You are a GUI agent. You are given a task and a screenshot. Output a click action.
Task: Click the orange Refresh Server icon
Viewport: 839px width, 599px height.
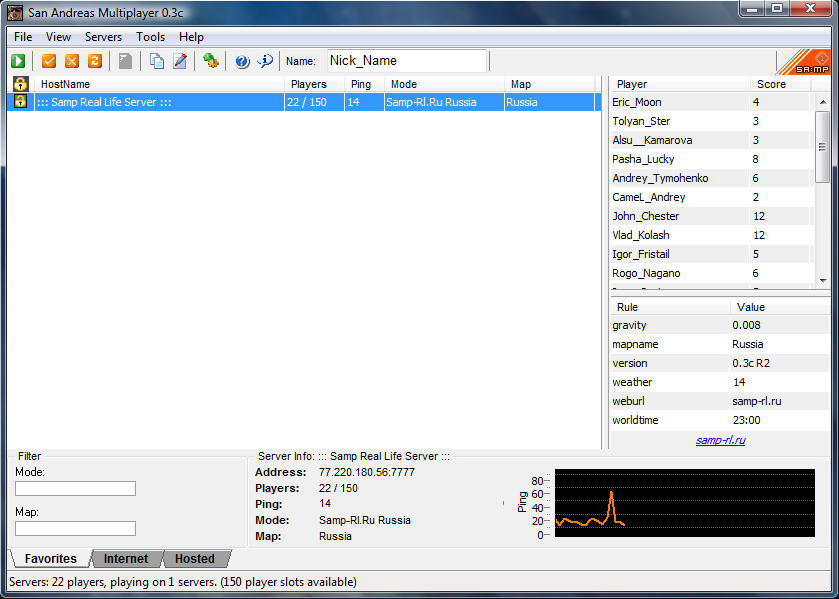click(x=95, y=61)
